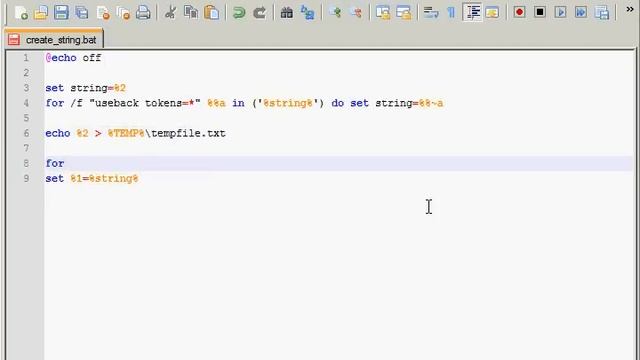Zoom in on the editor text
The width and height of the screenshot is (640, 360).
point(335,13)
